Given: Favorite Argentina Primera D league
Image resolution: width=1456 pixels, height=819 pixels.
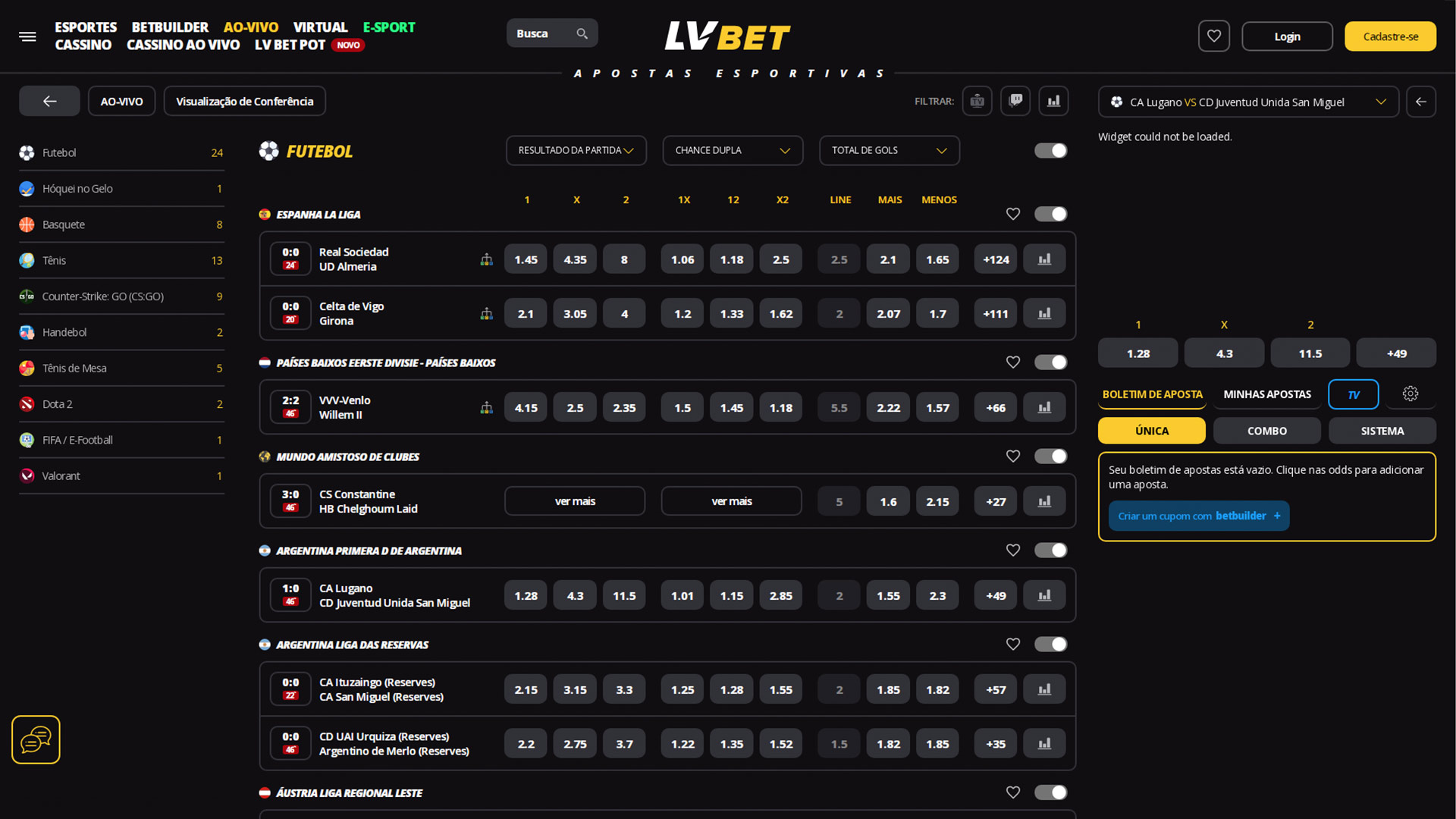Looking at the screenshot, I should pyautogui.click(x=1012, y=550).
